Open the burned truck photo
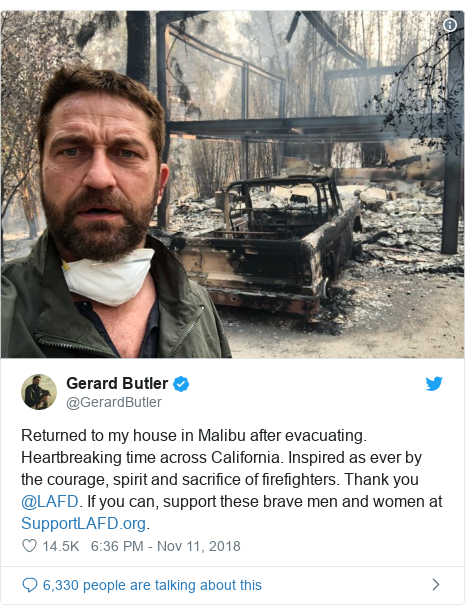This screenshot has width=465, height=614. tap(232, 184)
